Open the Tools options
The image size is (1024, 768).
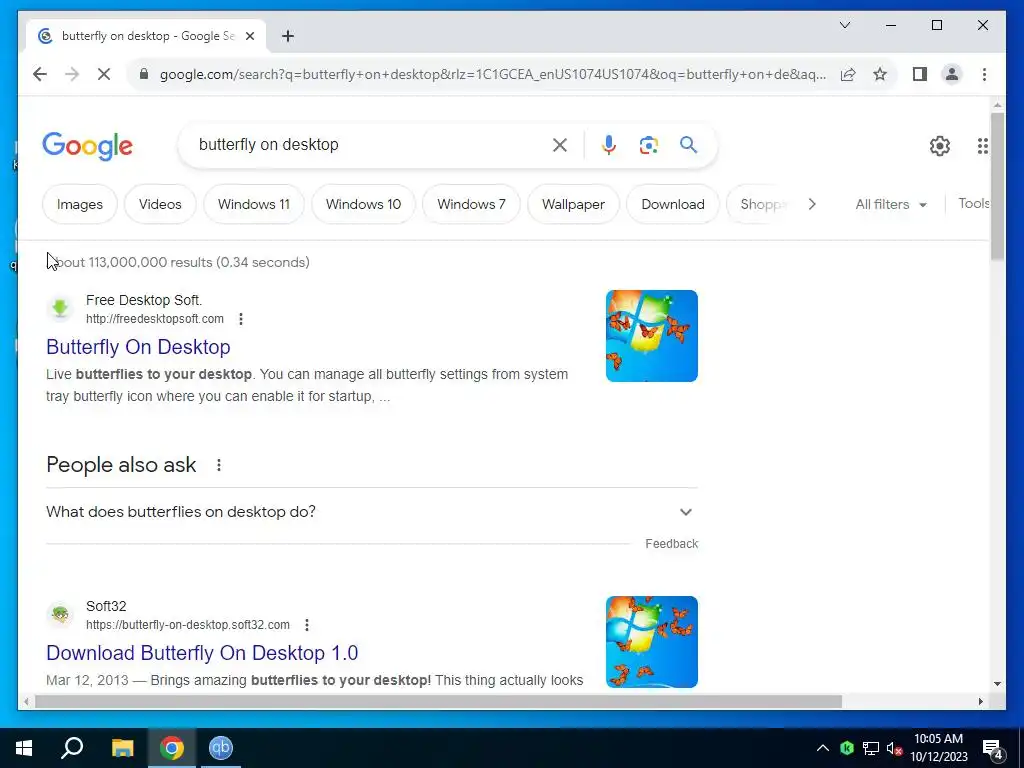(x=974, y=204)
